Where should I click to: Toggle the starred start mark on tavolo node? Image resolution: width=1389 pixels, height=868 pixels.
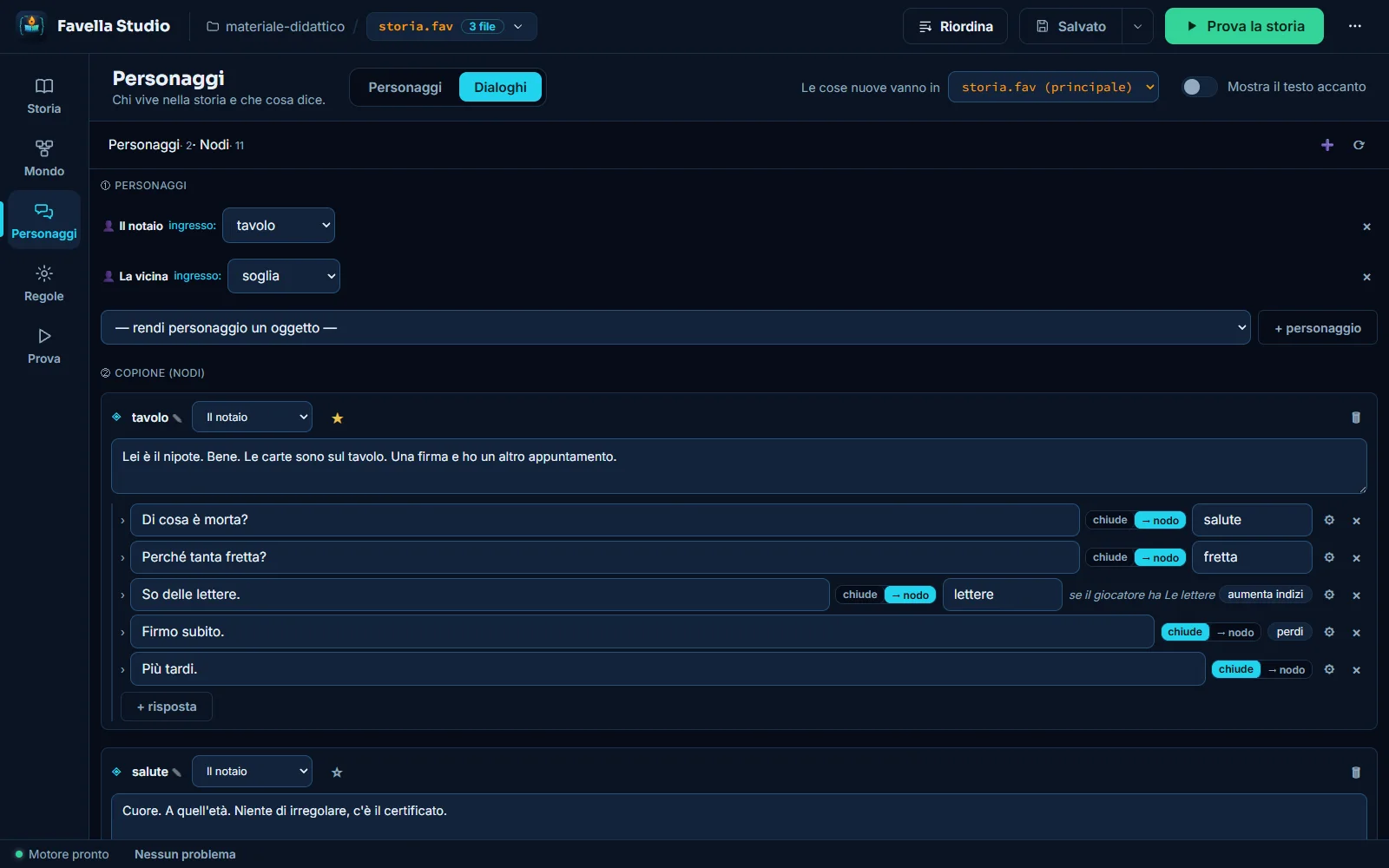pos(338,418)
